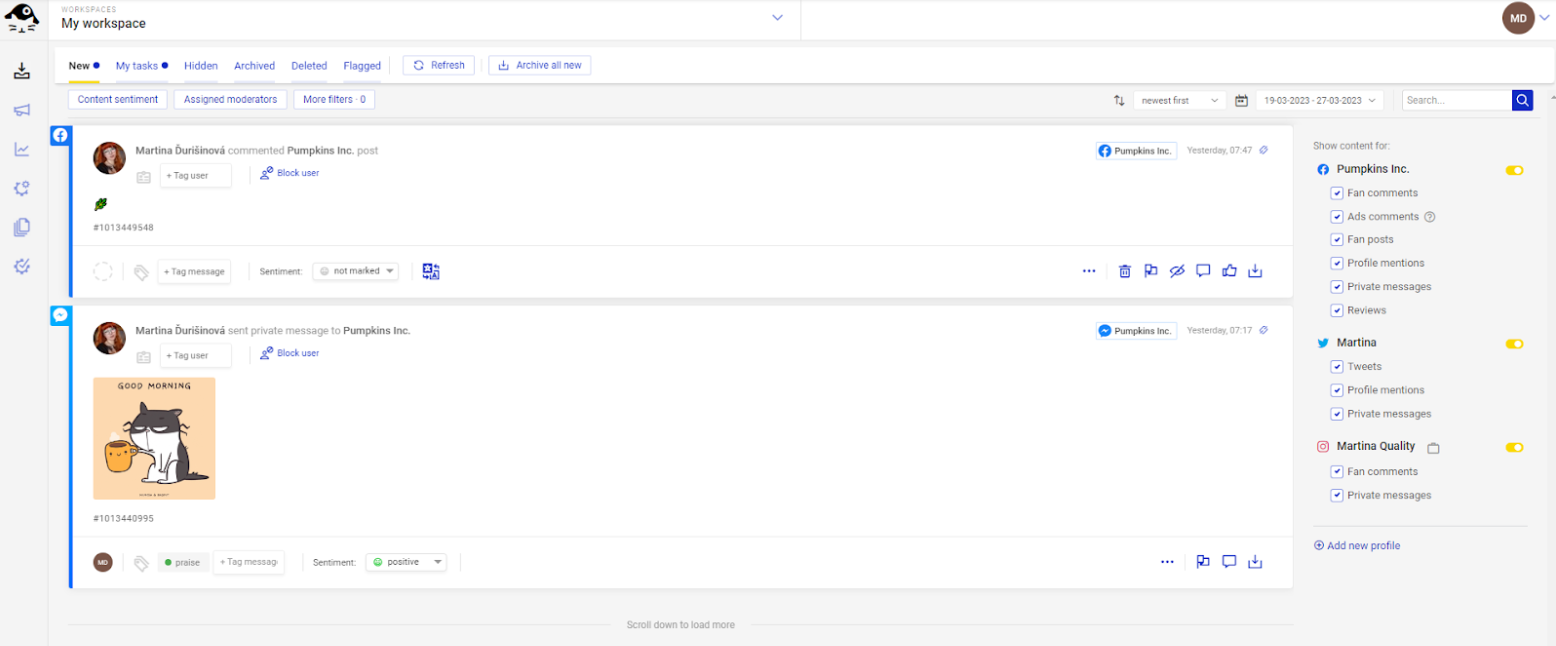
Task: Uncheck the Fan posts checkbox
Action: tap(1337, 240)
